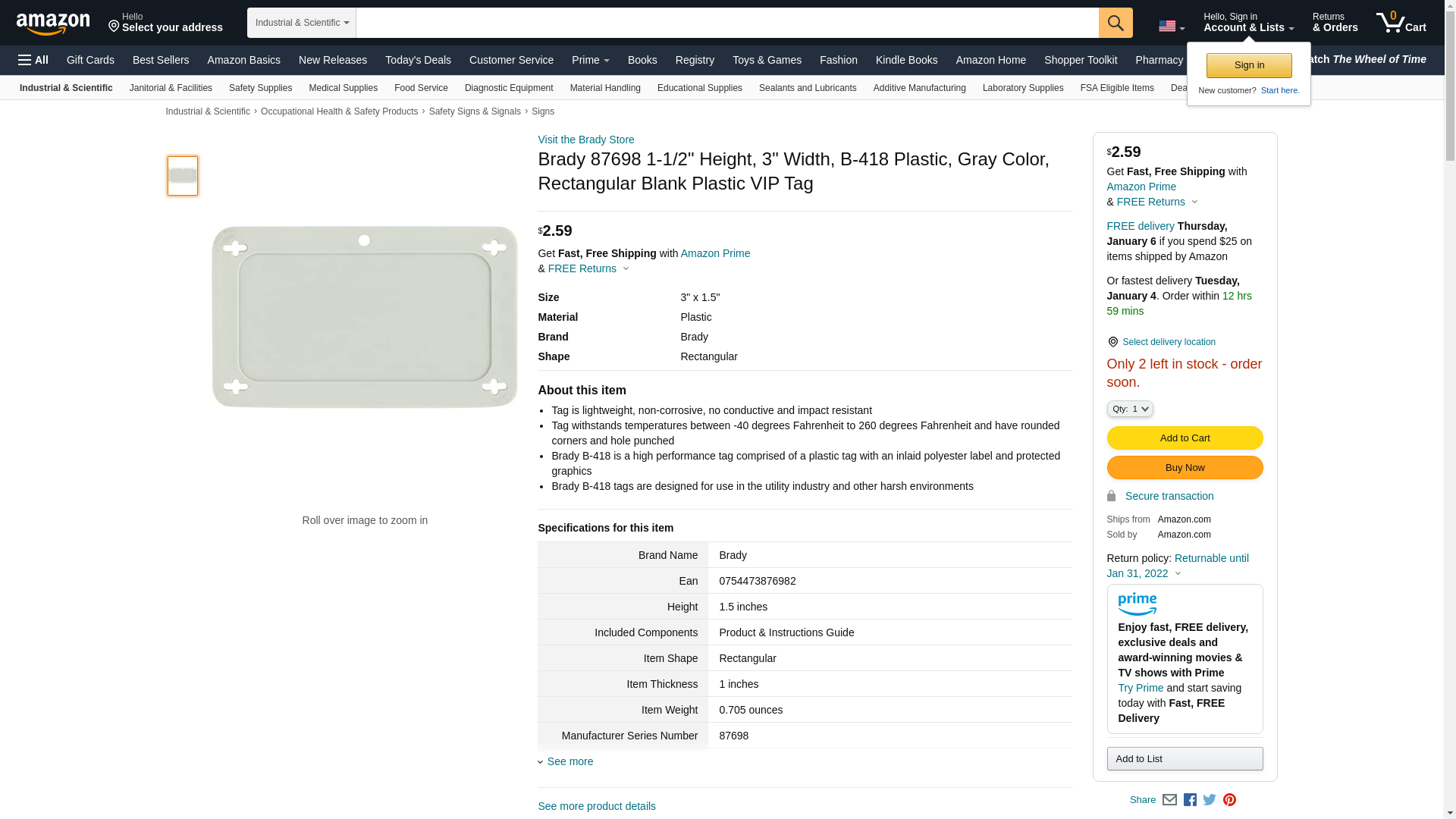
Task: Add item to cart
Action: [x=1185, y=438]
